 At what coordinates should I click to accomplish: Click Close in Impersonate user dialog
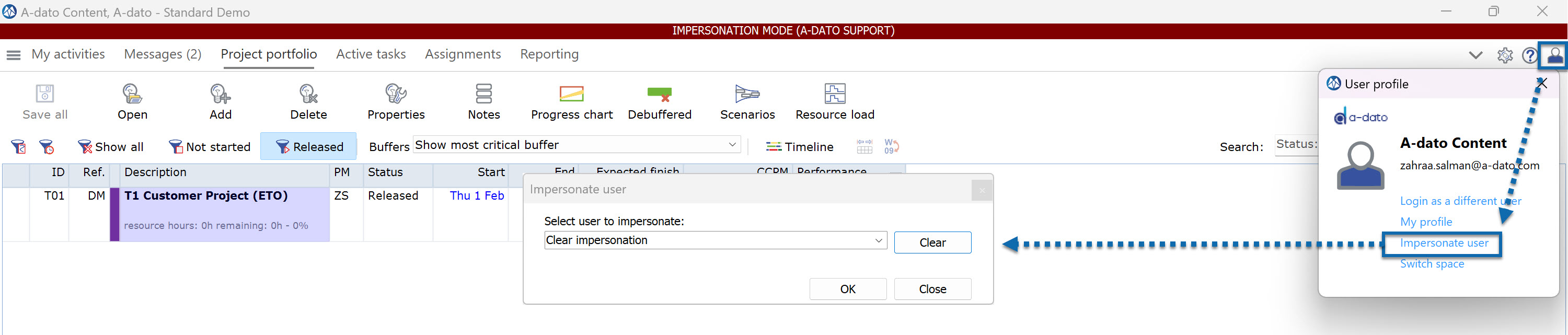coord(932,288)
